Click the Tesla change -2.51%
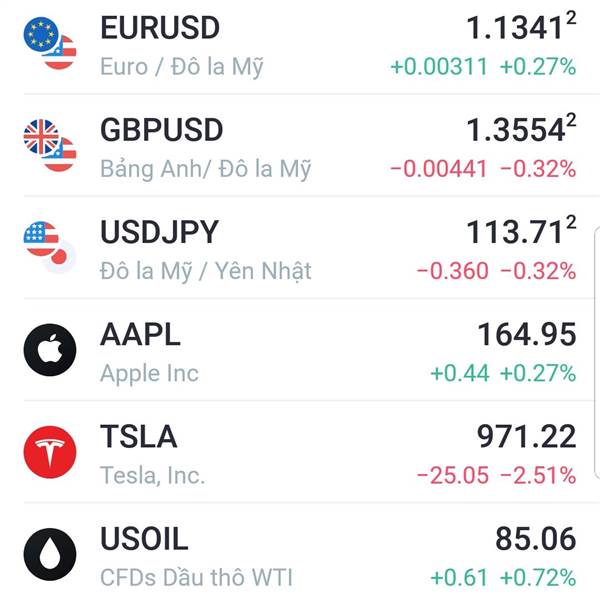The height and width of the screenshot is (600, 600). (538, 475)
